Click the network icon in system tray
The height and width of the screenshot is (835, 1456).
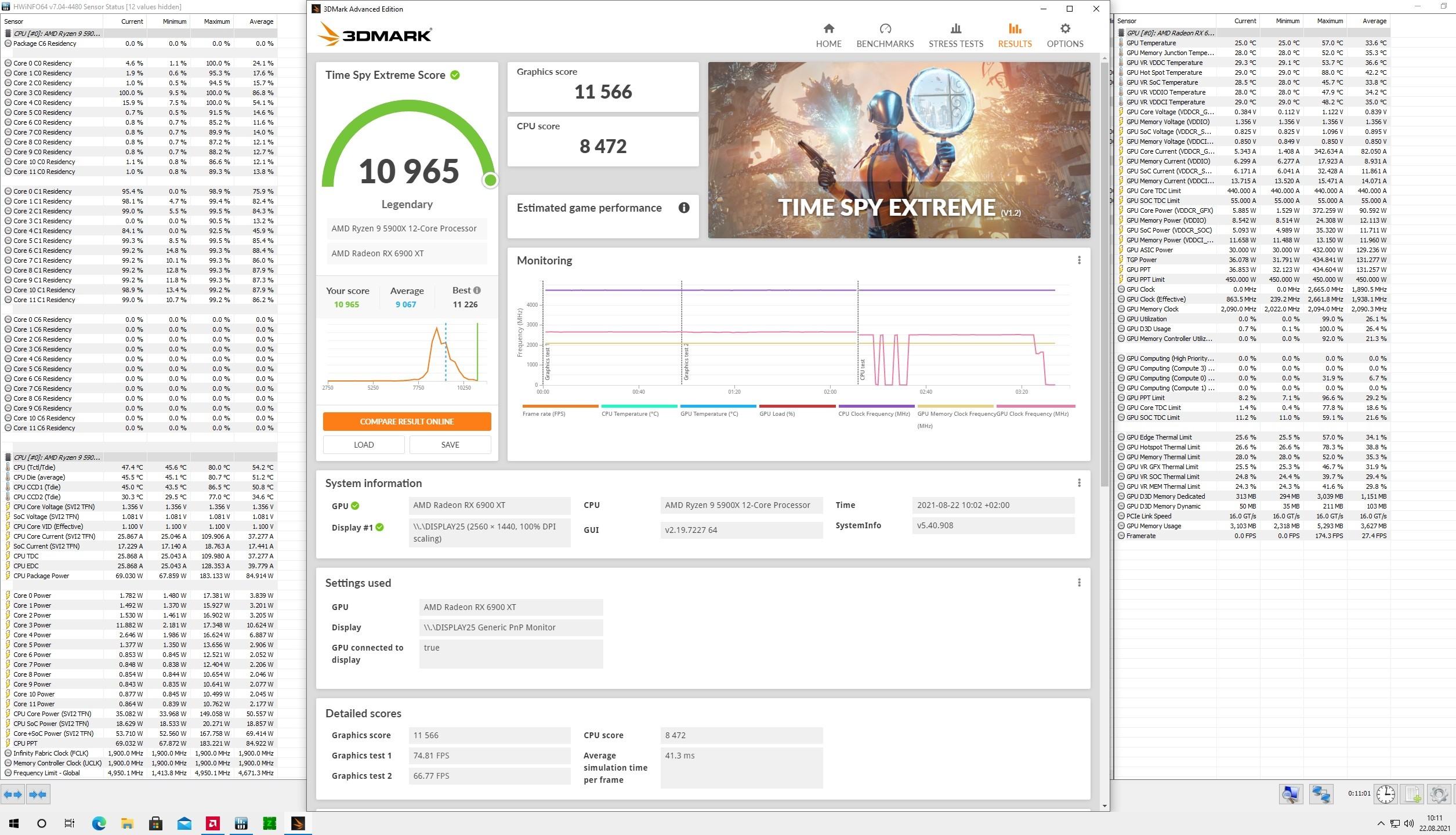[1395, 823]
